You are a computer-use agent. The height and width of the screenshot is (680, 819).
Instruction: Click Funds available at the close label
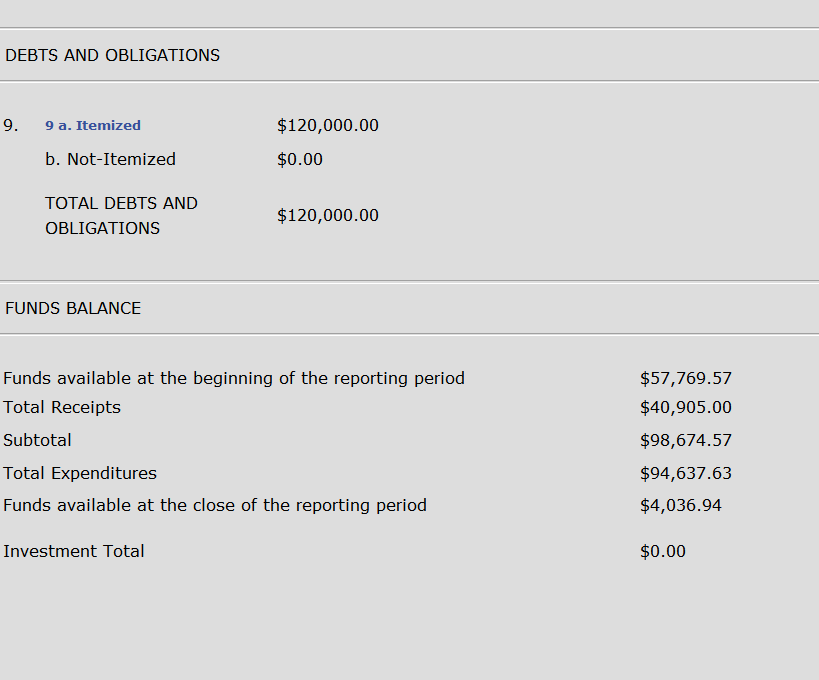tap(215, 506)
